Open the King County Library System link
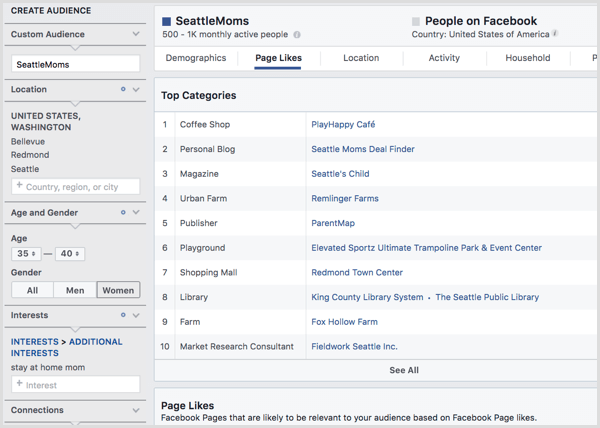The width and height of the screenshot is (600, 428). click(367, 297)
